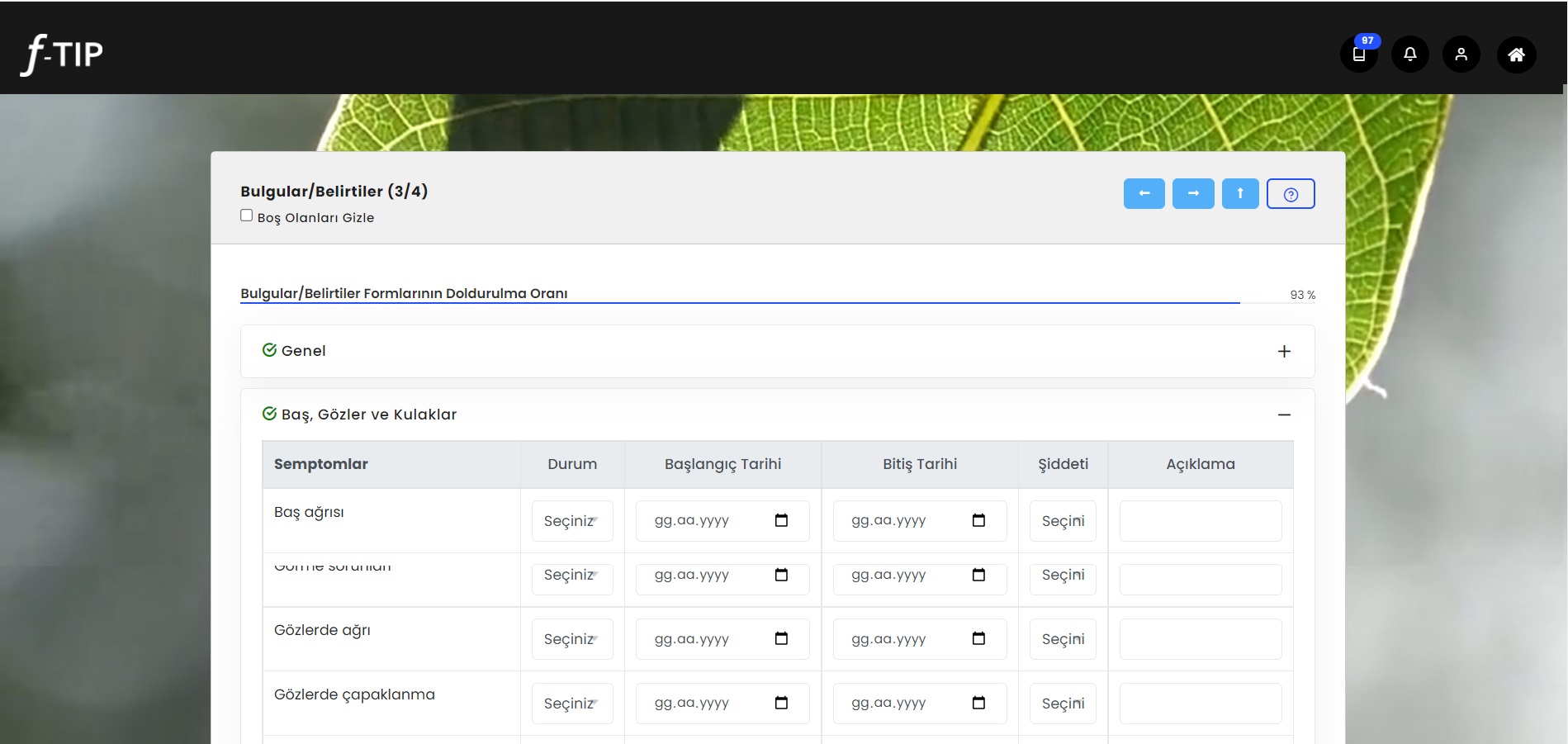Screen dimensions: 1568x744
Task: Click Açıklama field for Gözlerde ağrı
Action: pos(1201,639)
